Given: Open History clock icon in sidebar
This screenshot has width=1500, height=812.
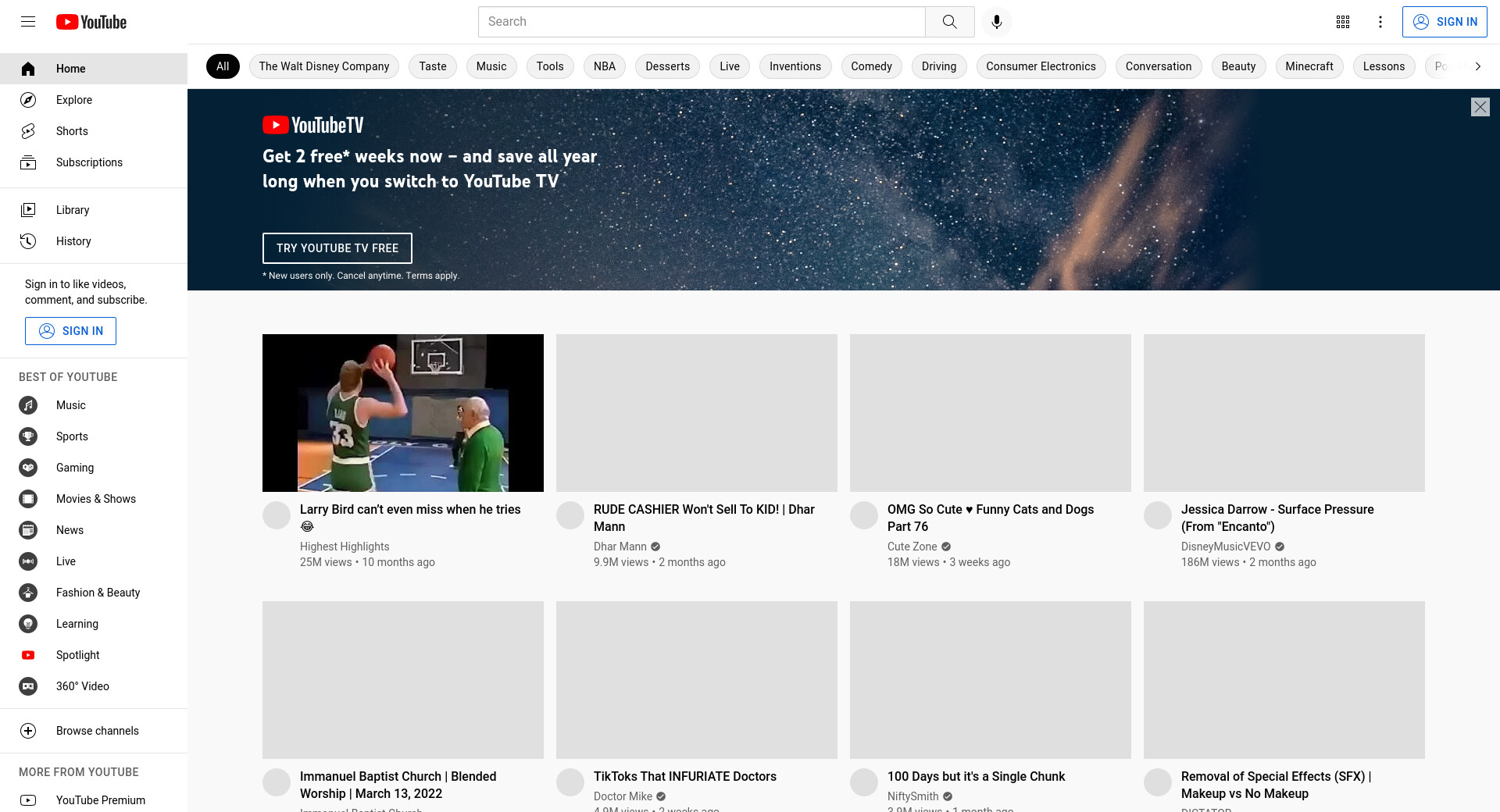Looking at the screenshot, I should point(28,241).
